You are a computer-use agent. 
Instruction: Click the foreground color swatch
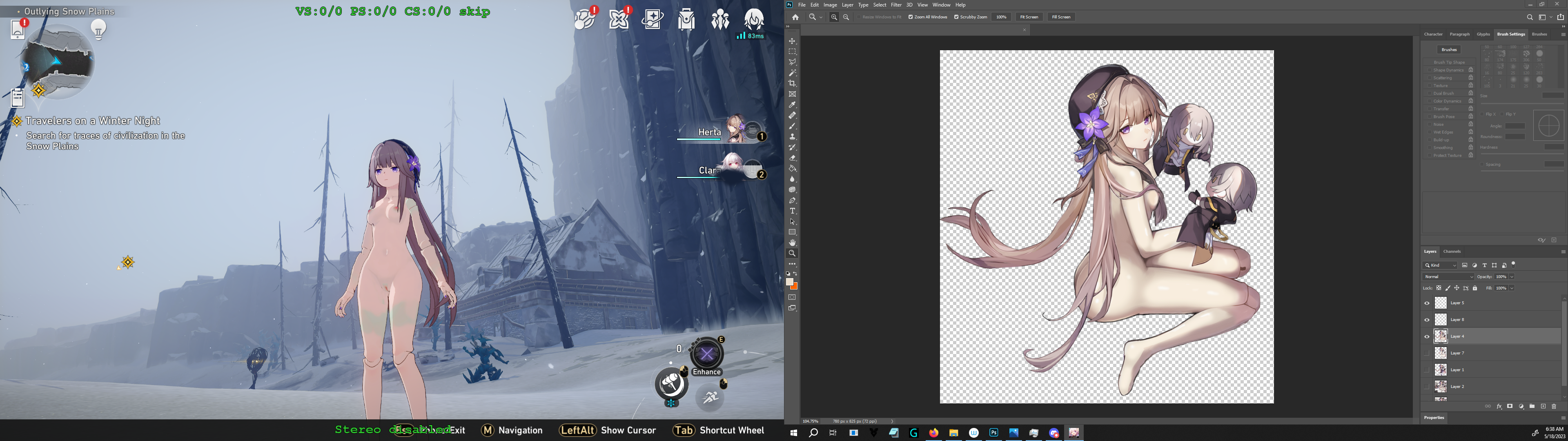[789, 282]
